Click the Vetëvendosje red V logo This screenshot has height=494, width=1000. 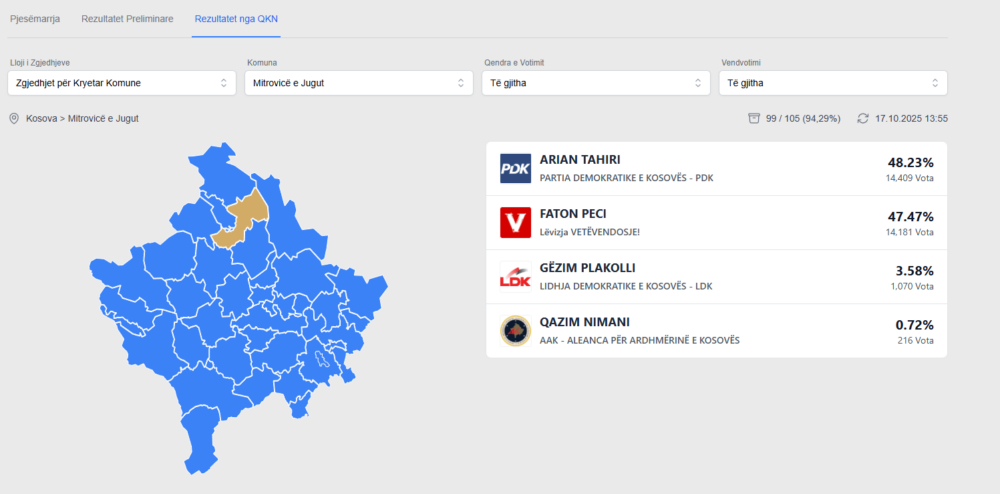pyautogui.click(x=515, y=223)
